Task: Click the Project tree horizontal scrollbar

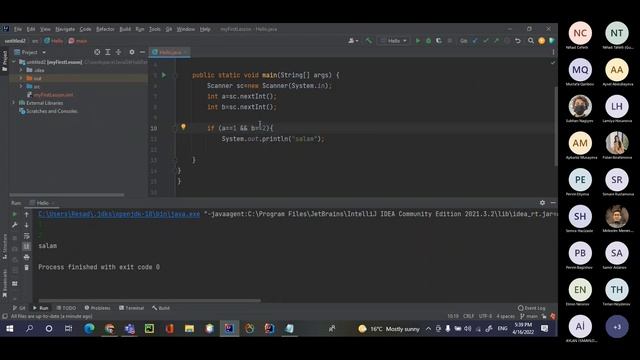Action: pyautogui.click(x=67, y=195)
